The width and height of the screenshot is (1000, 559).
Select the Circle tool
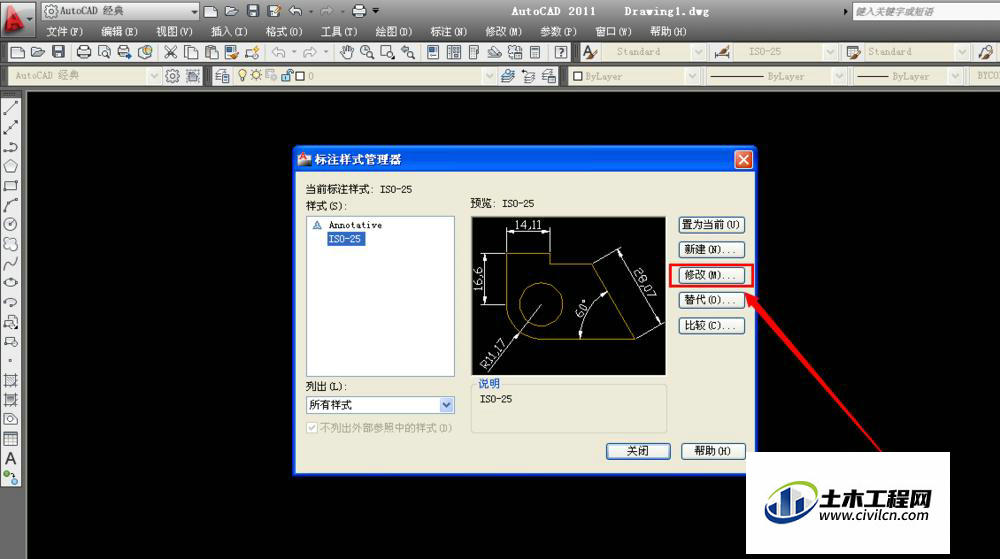point(10,224)
